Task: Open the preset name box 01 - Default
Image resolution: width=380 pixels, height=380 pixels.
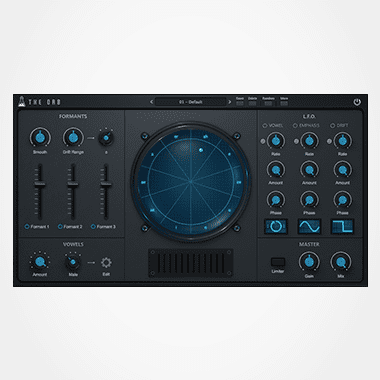Action: pos(191,102)
